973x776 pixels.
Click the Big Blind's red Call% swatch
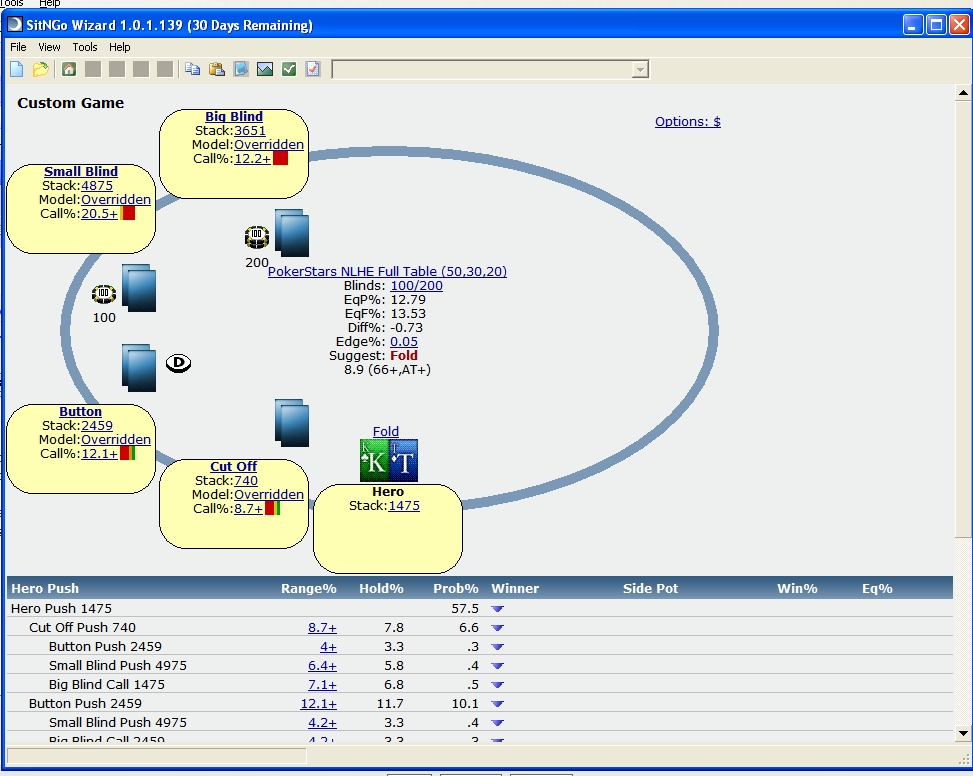coord(280,158)
